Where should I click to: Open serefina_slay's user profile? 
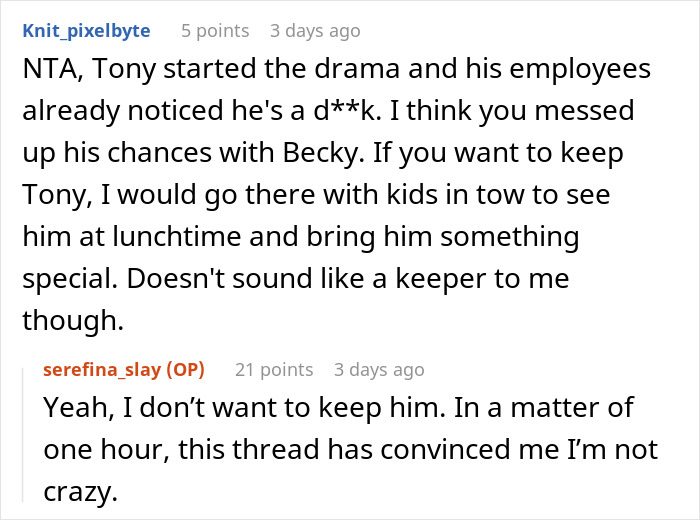102,370
